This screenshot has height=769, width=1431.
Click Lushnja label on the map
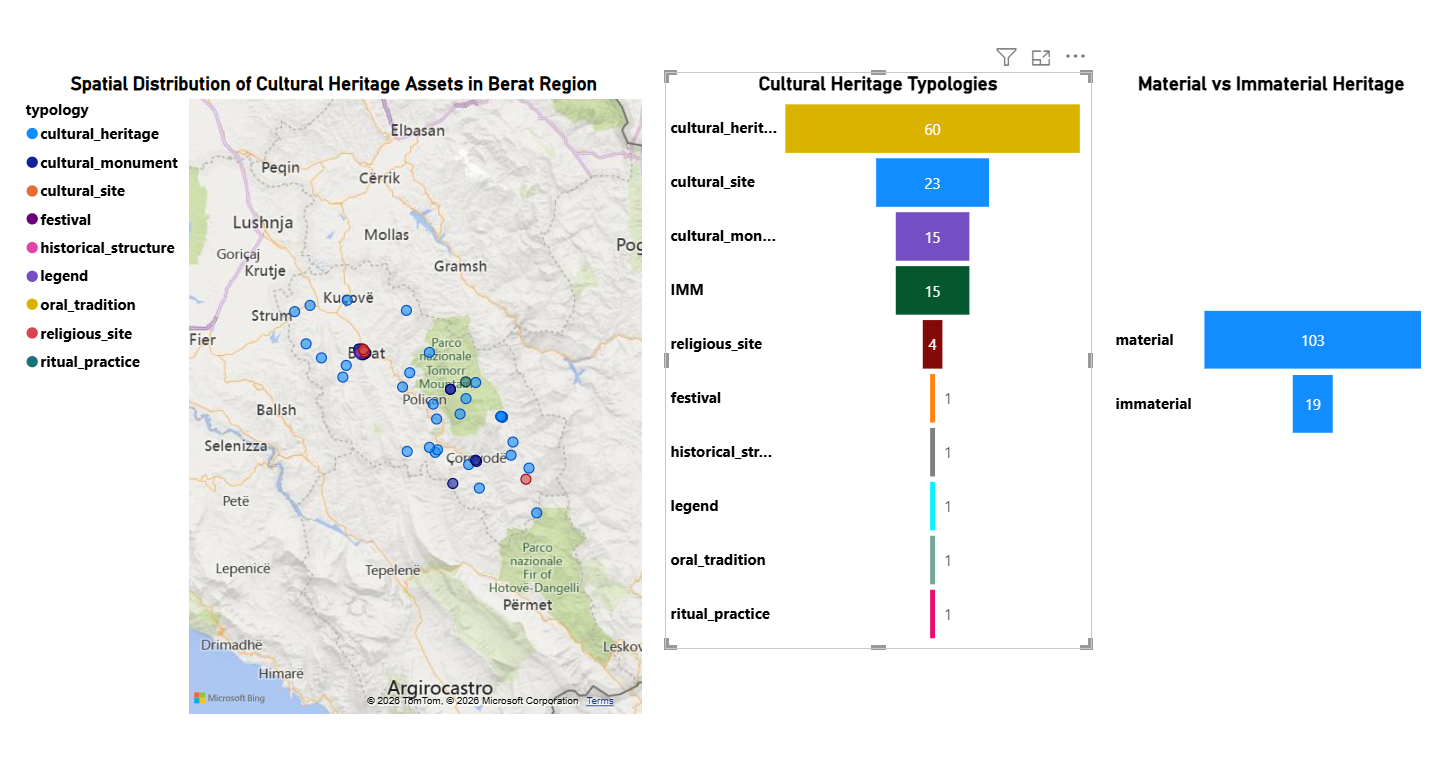263,222
